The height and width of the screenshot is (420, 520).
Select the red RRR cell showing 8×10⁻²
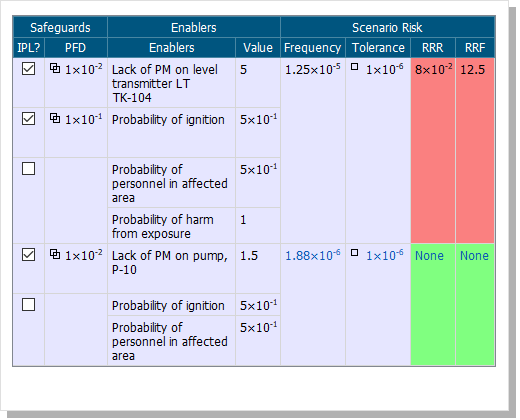tap(433, 151)
